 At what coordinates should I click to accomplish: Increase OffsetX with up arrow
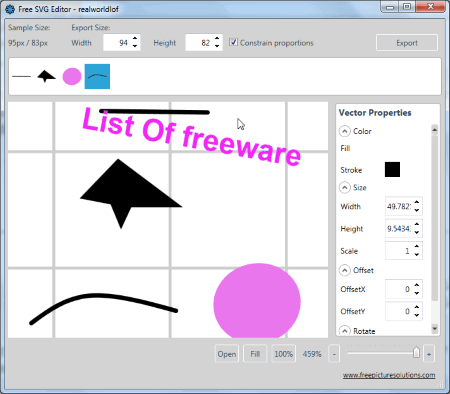point(417,285)
